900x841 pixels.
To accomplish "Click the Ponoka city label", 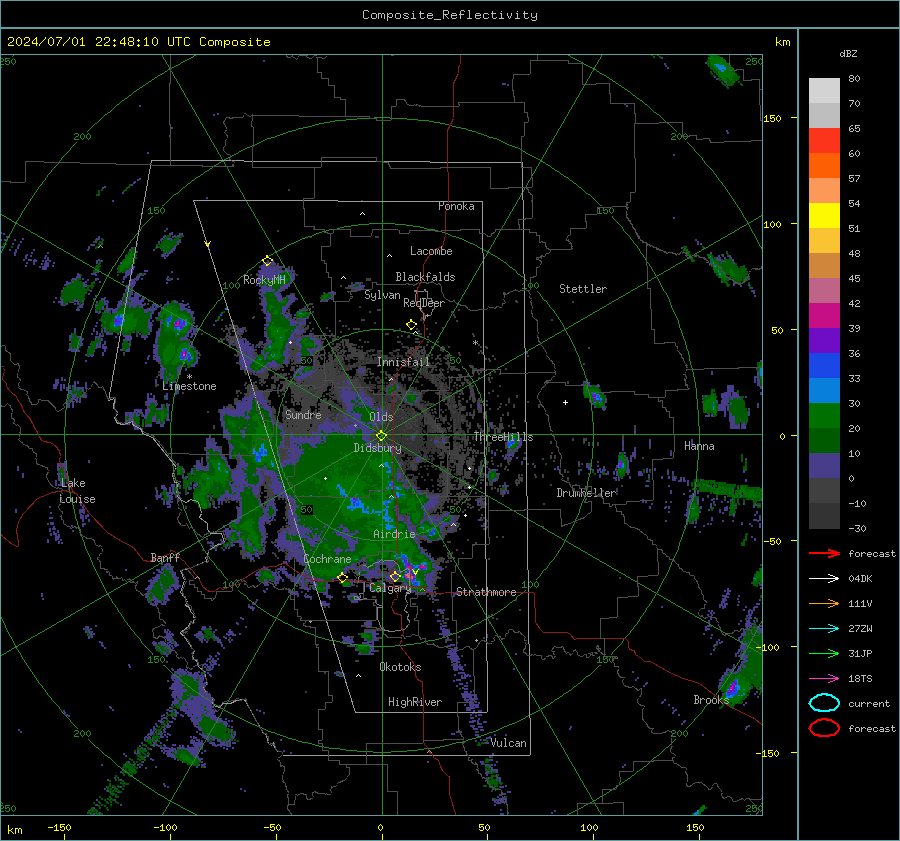I will coord(456,206).
